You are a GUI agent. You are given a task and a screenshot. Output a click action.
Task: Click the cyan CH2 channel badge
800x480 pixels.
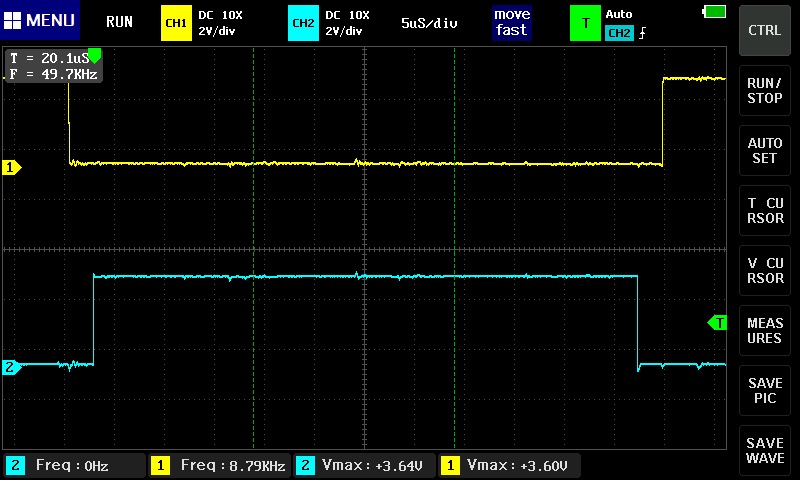pos(302,22)
